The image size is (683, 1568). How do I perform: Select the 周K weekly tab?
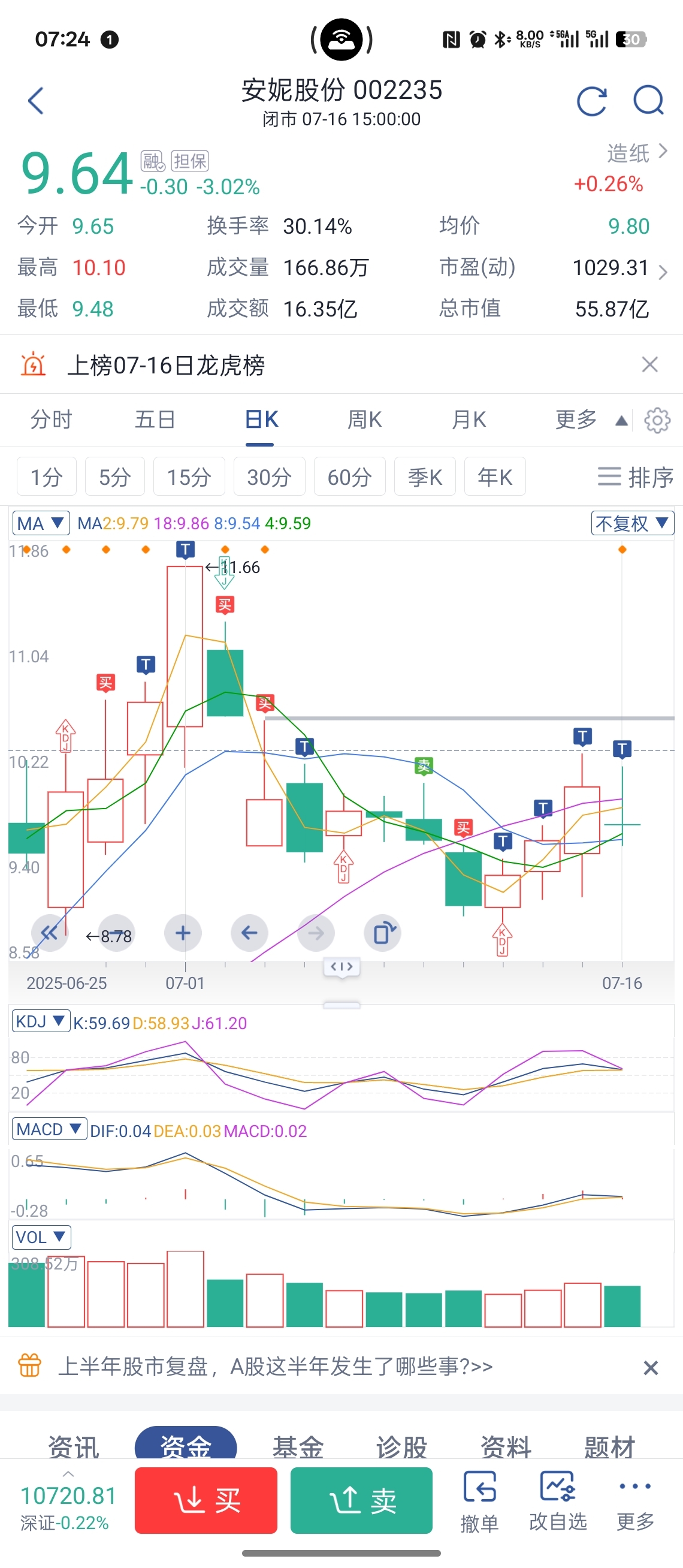364,420
